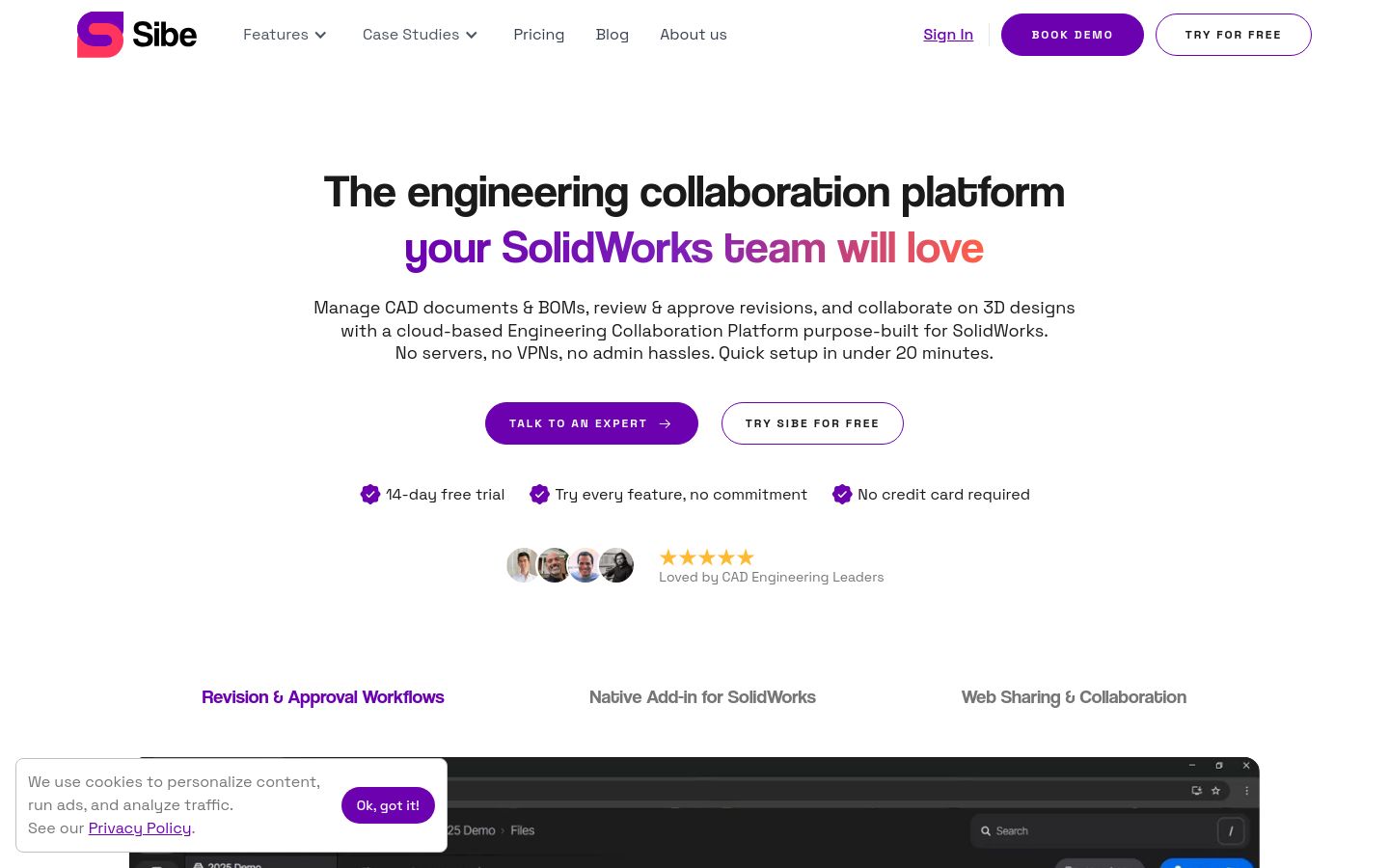The height and width of the screenshot is (868, 1389).
Task: Accept cookies with Ok, got it!
Action: [388, 805]
